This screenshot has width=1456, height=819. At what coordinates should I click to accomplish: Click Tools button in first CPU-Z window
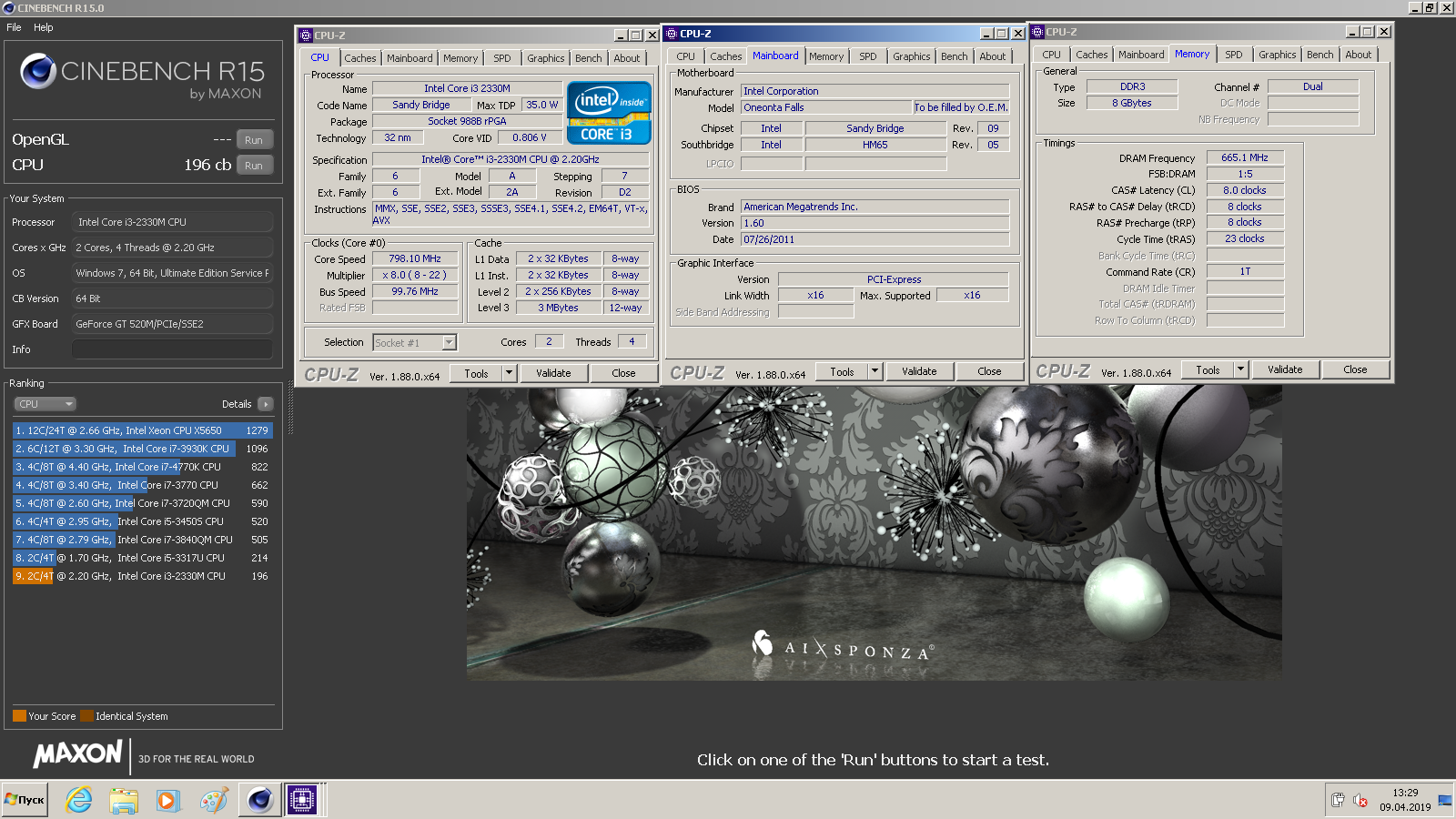coord(476,373)
